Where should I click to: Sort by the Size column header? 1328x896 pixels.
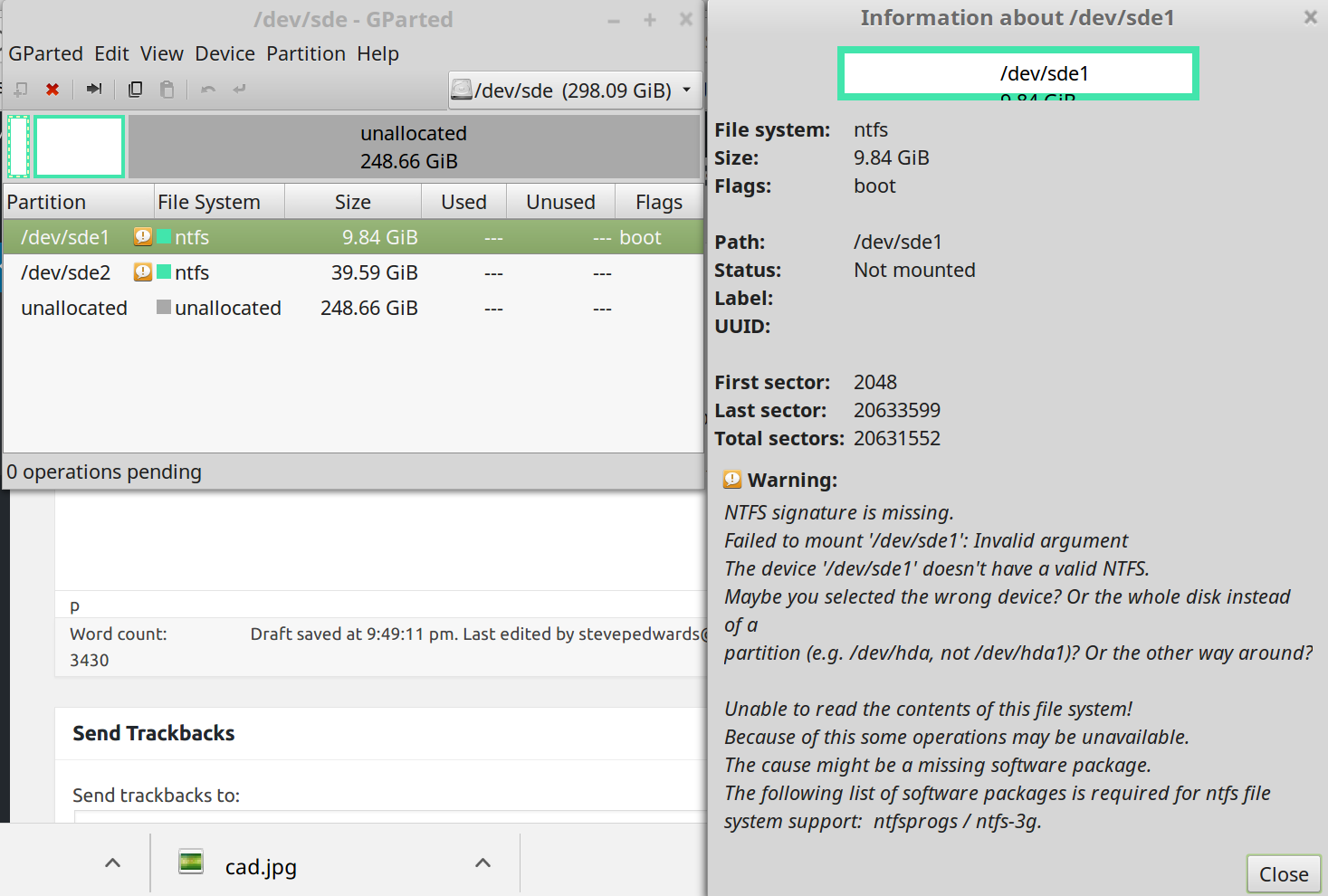[x=352, y=202]
